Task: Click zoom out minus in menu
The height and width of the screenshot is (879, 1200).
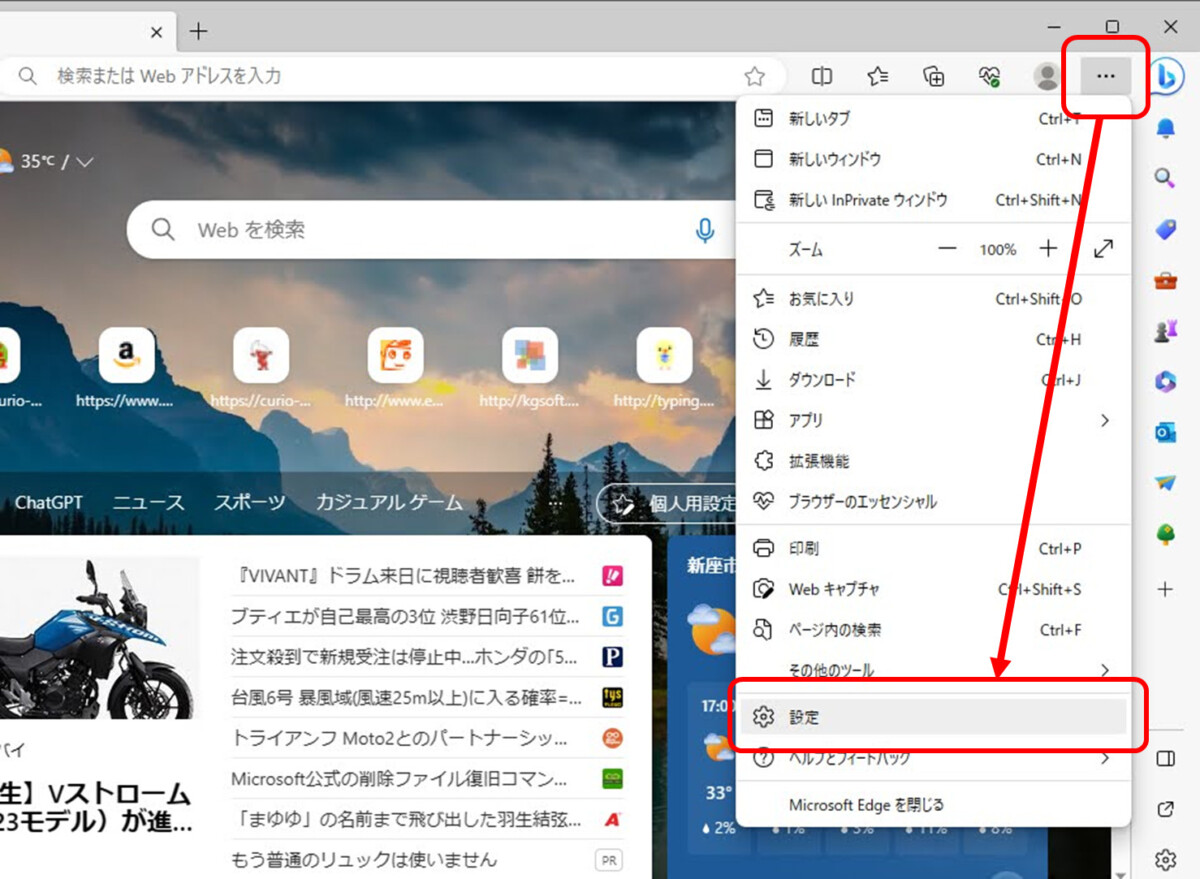Action: (x=947, y=249)
